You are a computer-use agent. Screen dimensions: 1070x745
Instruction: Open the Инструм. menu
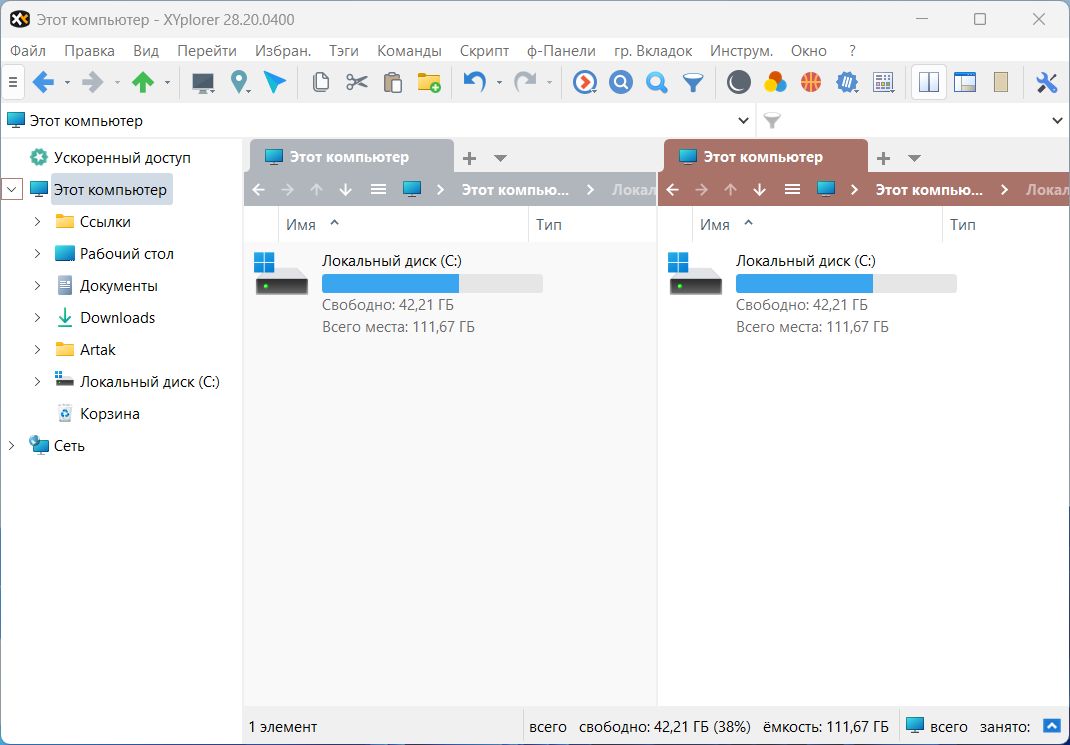coord(741,51)
